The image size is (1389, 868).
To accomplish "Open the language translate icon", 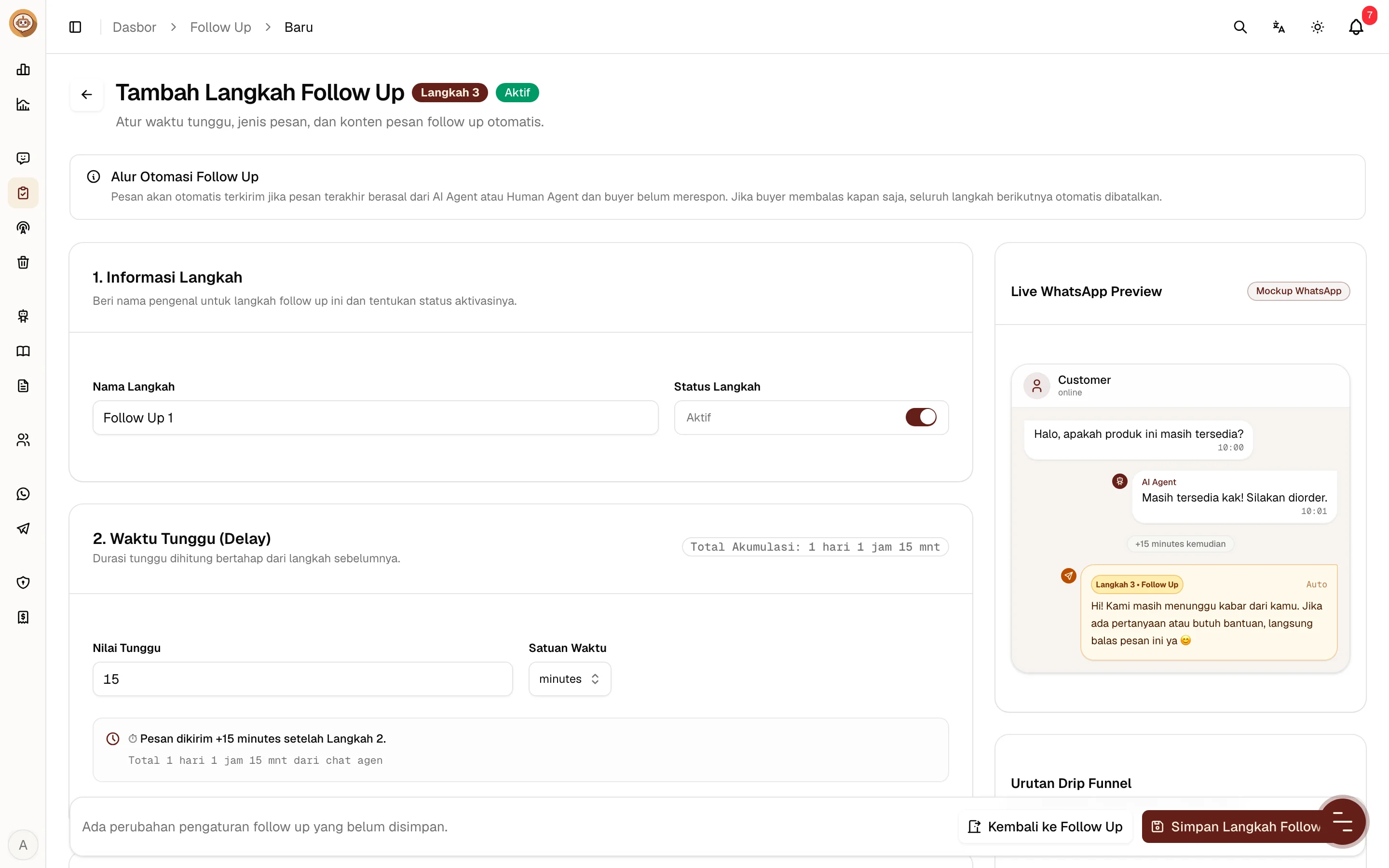I will click(1278, 27).
